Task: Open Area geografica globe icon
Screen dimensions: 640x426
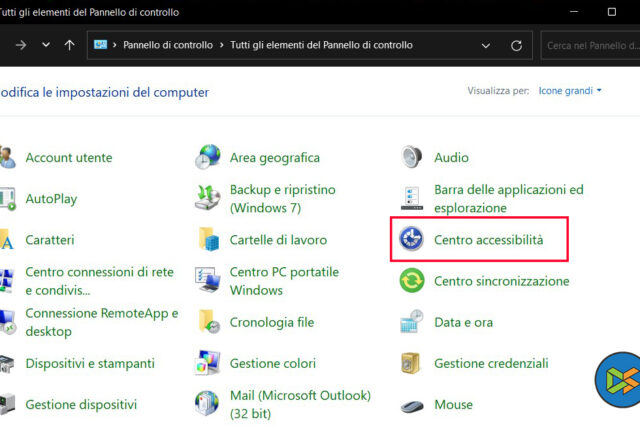Action: (207, 157)
